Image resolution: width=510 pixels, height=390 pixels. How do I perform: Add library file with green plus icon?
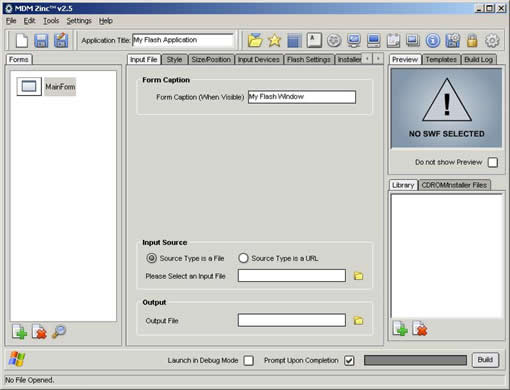pyautogui.click(x=400, y=329)
